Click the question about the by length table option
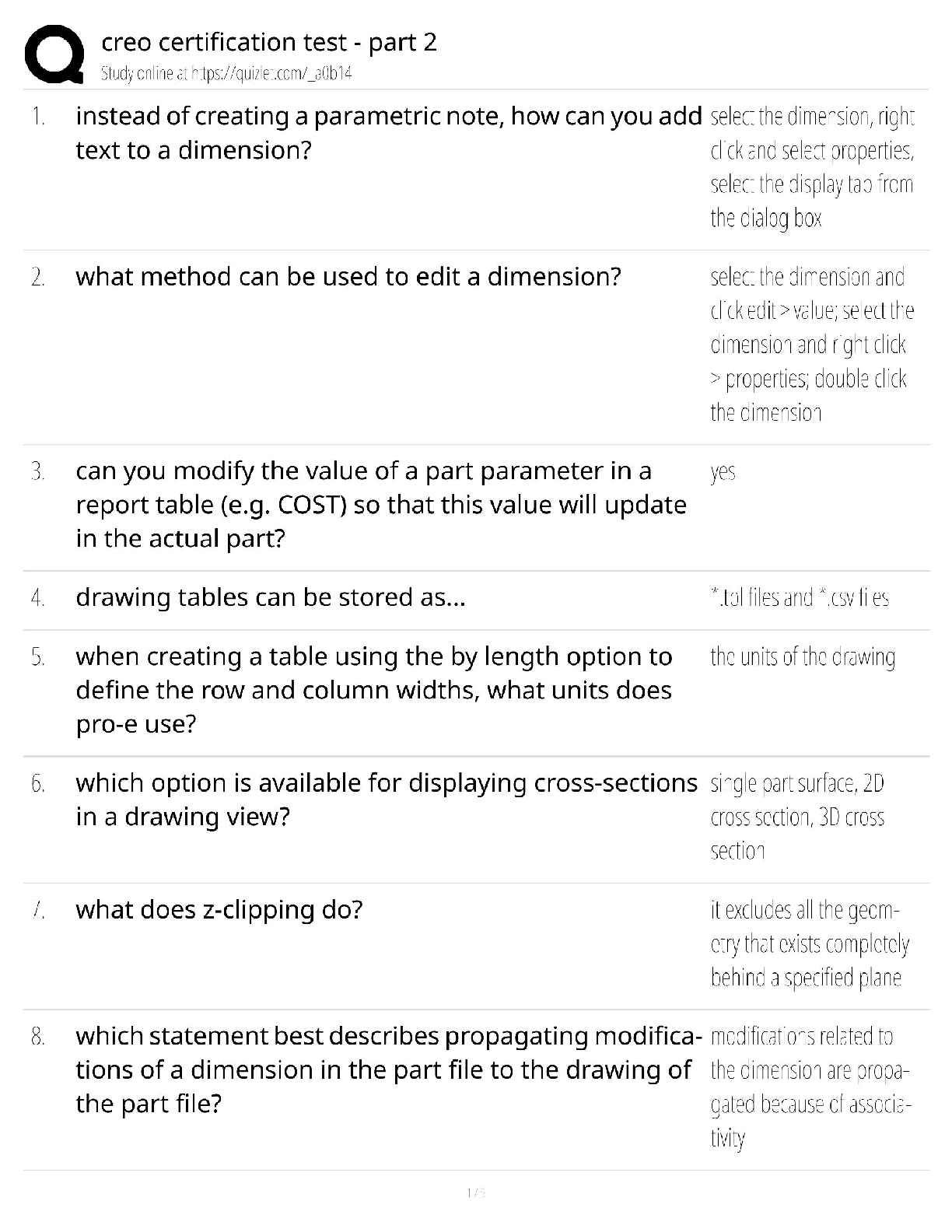Viewport: 952px width, 1232px height. click(x=374, y=690)
